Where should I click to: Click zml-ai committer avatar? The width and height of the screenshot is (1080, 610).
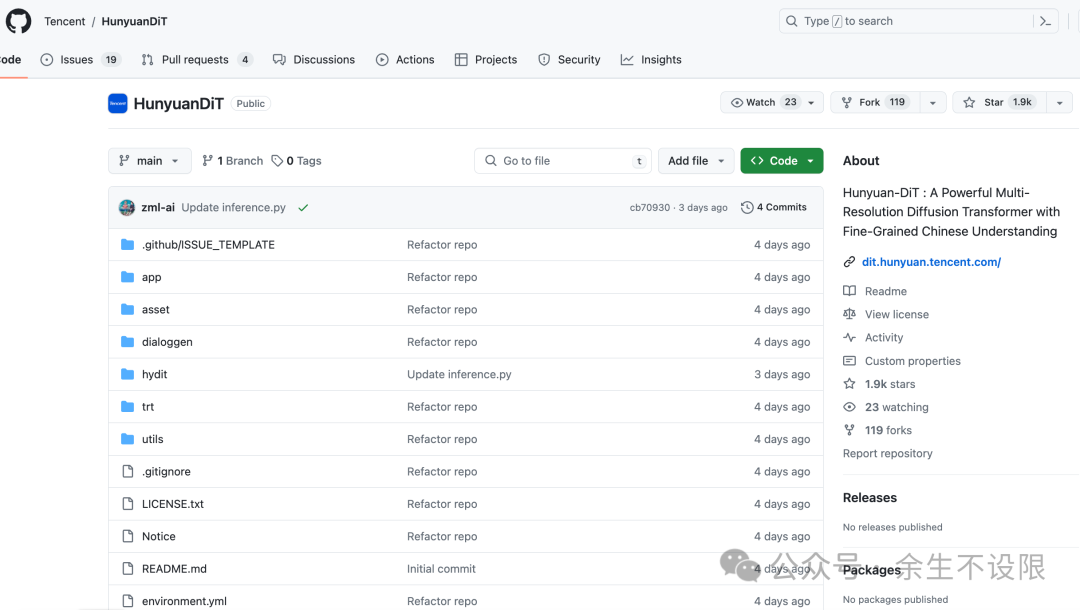(x=127, y=208)
